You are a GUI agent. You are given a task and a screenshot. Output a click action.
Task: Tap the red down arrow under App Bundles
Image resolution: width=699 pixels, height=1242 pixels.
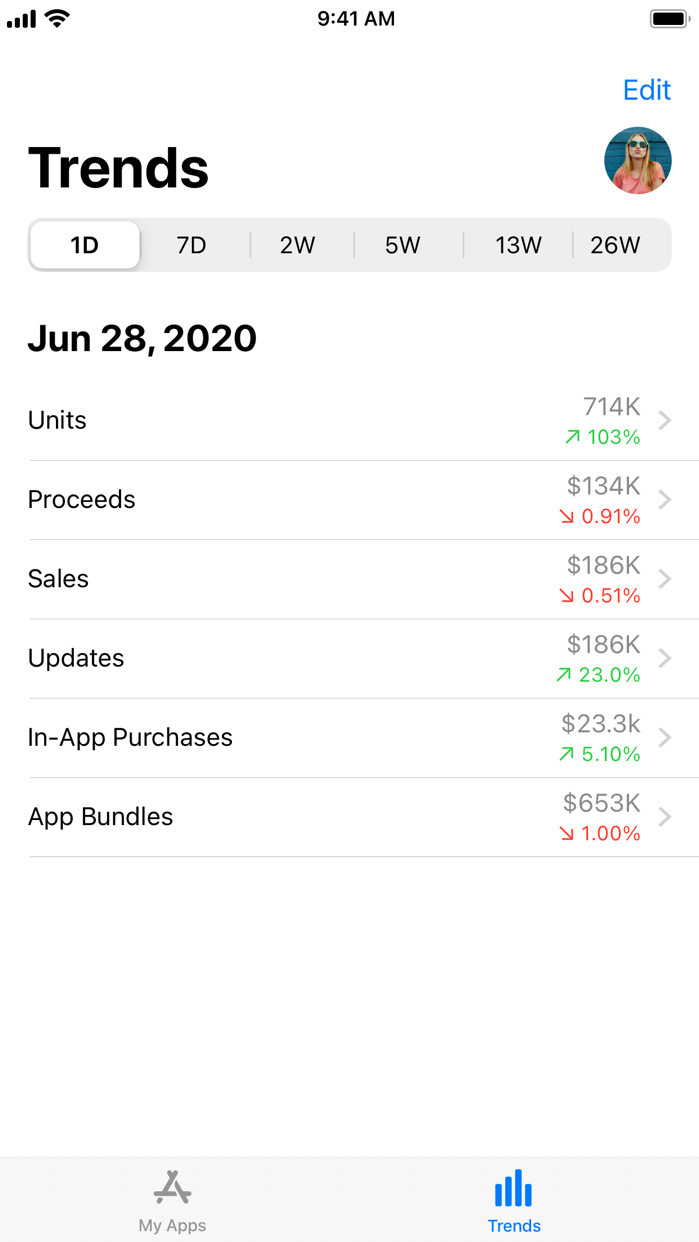coord(567,833)
